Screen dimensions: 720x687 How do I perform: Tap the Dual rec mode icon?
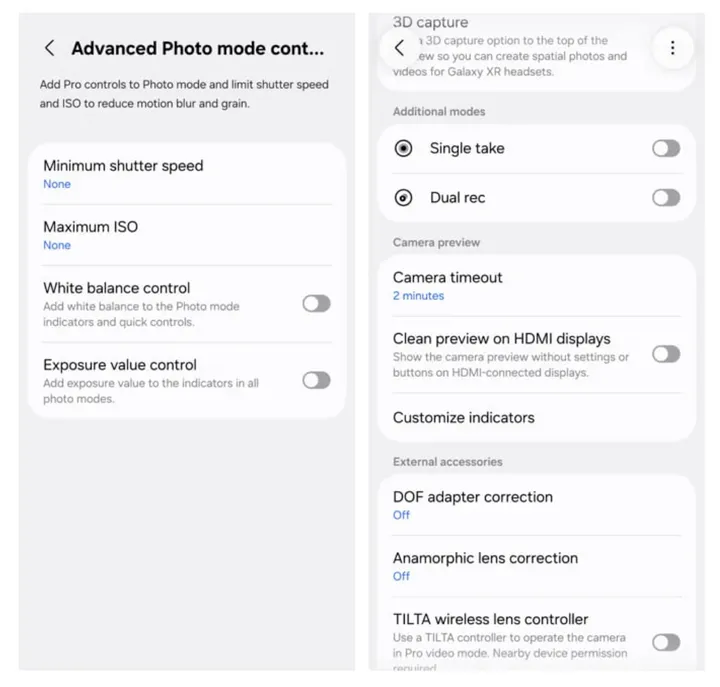(x=403, y=198)
